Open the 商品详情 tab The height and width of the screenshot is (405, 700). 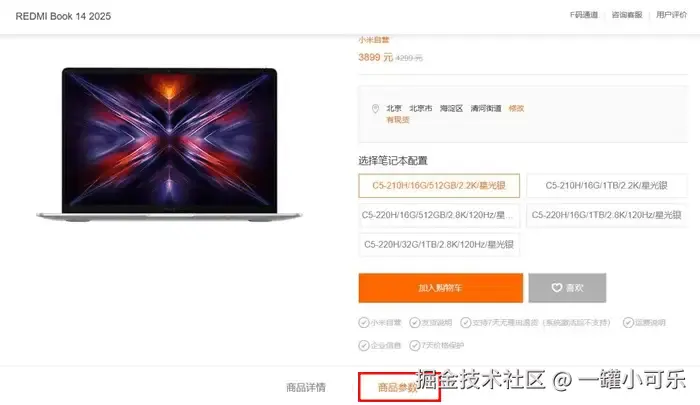click(306, 387)
